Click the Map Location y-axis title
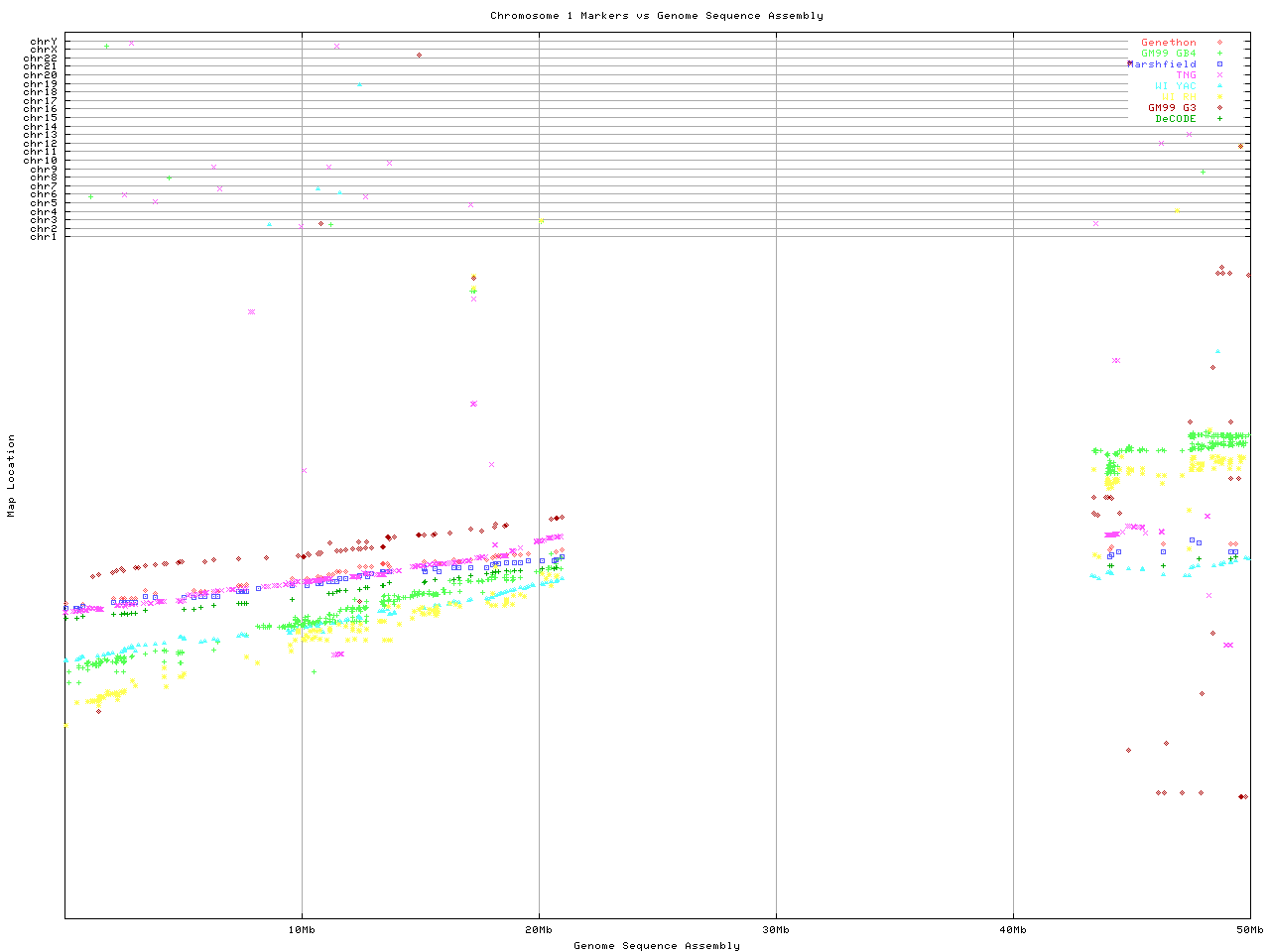Viewport: 1270px width, 952px height. click(12, 476)
